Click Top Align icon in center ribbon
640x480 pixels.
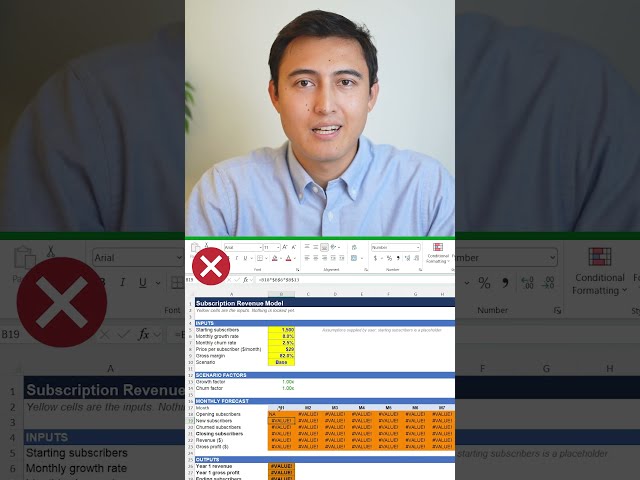click(x=307, y=247)
